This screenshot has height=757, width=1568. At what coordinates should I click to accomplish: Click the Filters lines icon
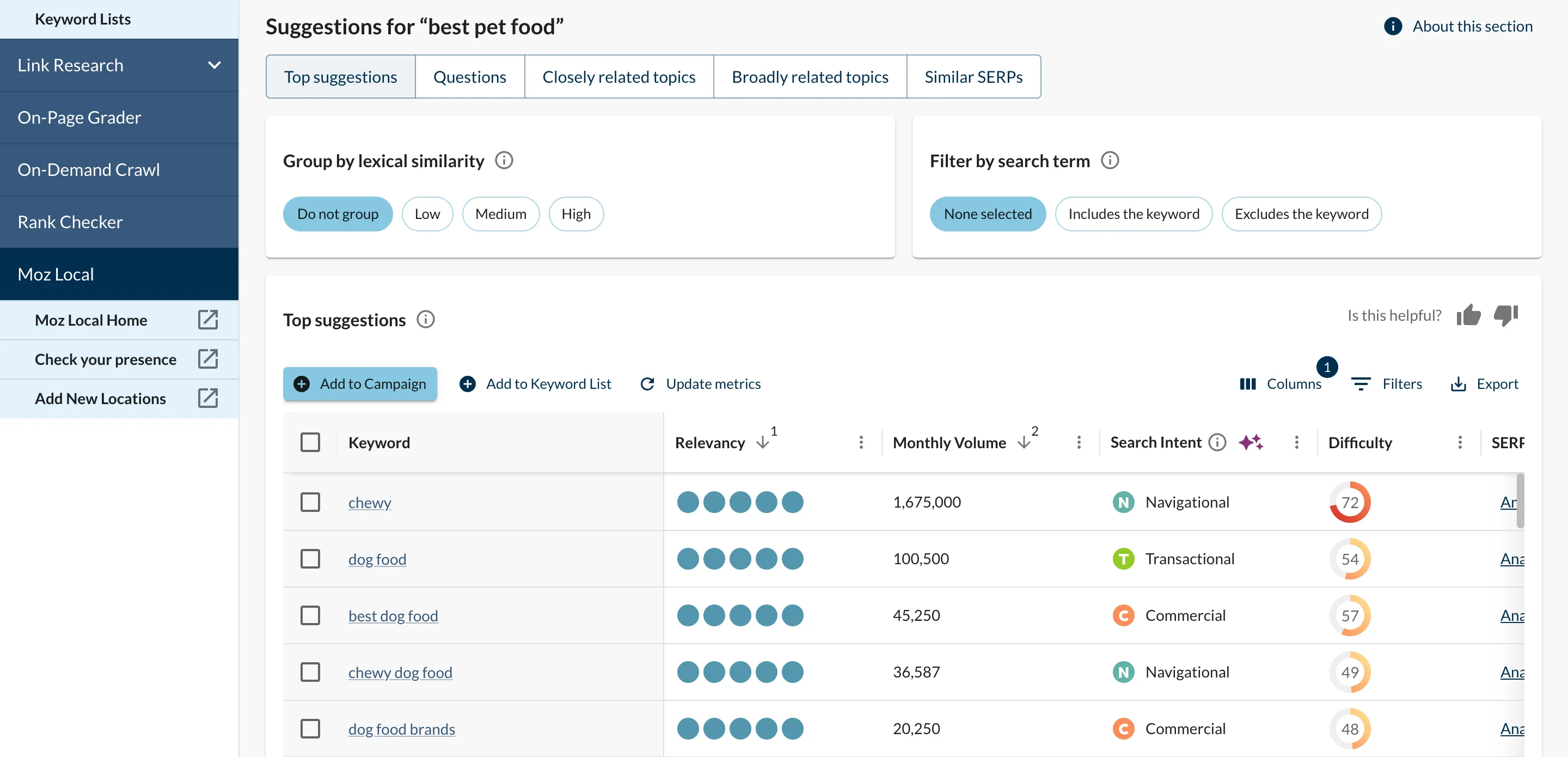click(x=1360, y=384)
